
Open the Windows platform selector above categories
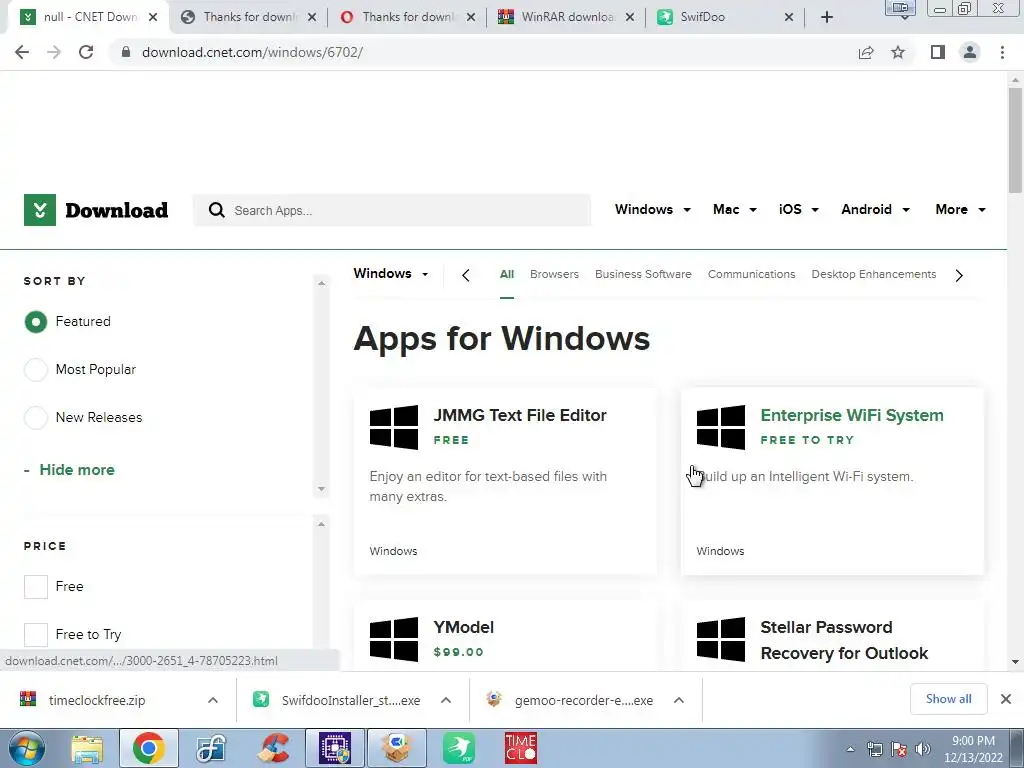[x=391, y=274]
